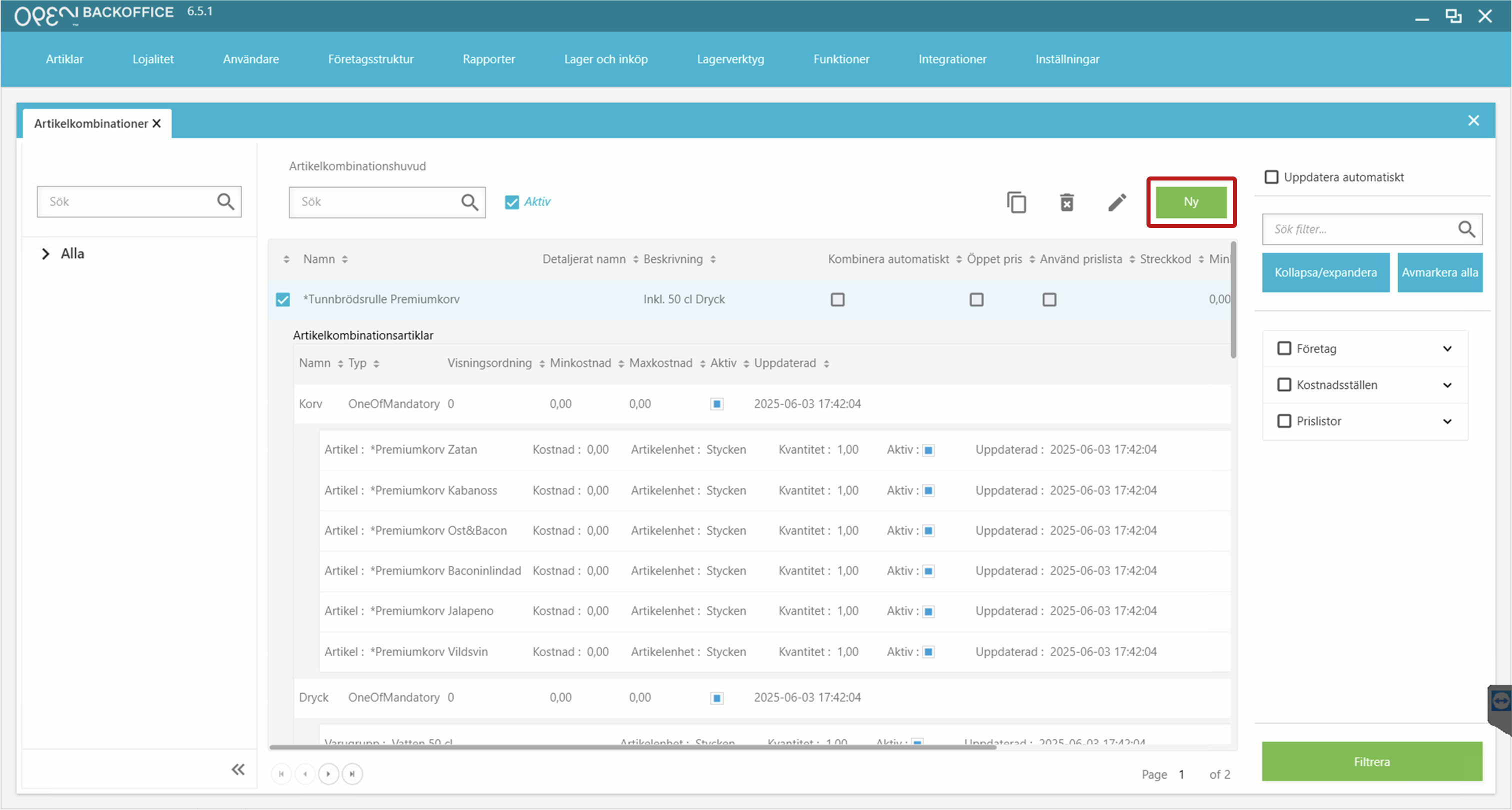The height and width of the screenshot is (810, 1512).
Task: Enable Uppdatera automatiskt checkbox
Action: click(x=1271, y=177)
